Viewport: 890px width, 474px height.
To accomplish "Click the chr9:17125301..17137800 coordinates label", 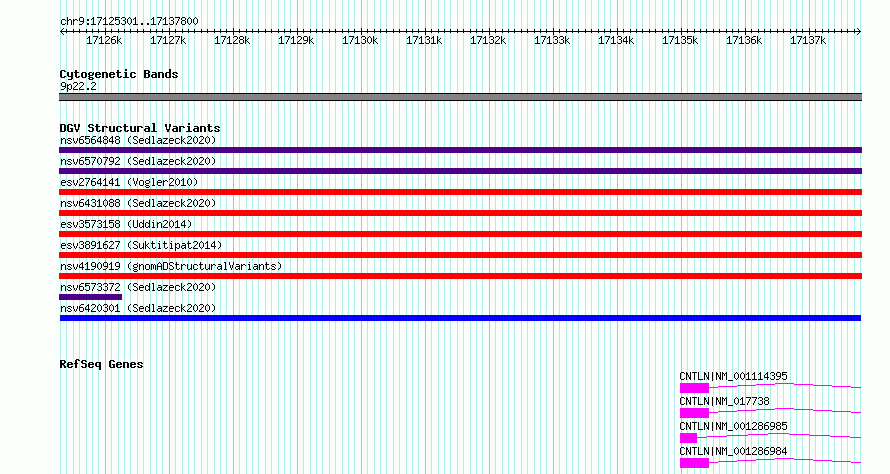I will point(129,21).
